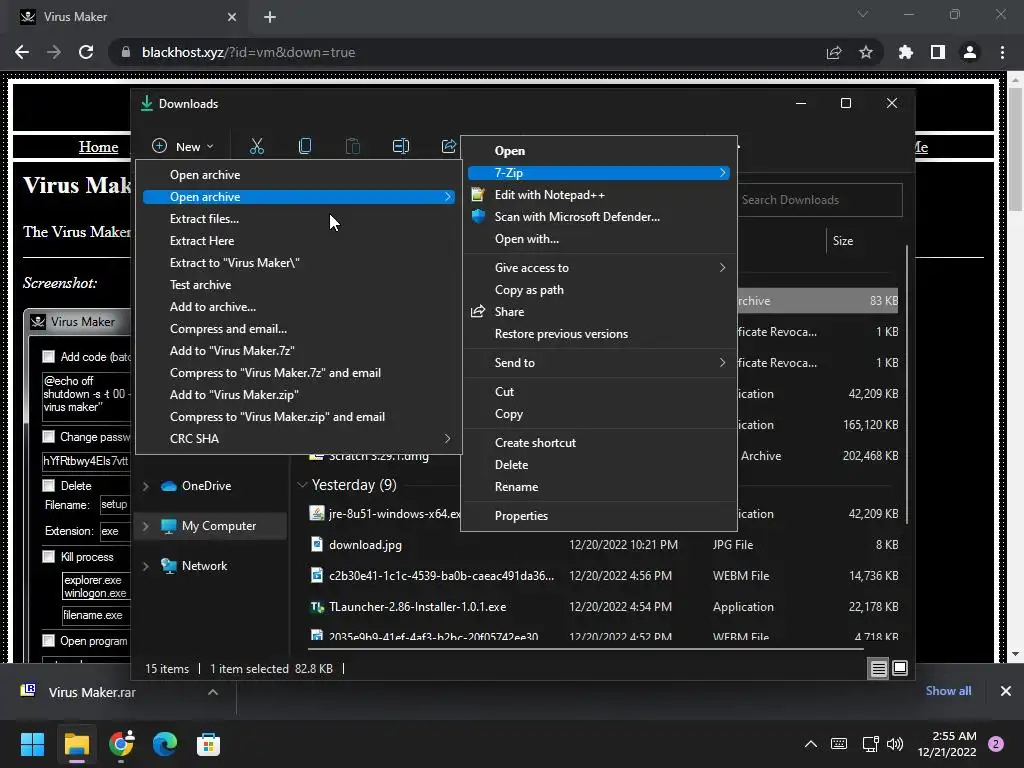Viewport: 1024px width, 768px height.
Task: Click taskbar clock showing 2:55 AM
Action: click(x=947, y=744)
